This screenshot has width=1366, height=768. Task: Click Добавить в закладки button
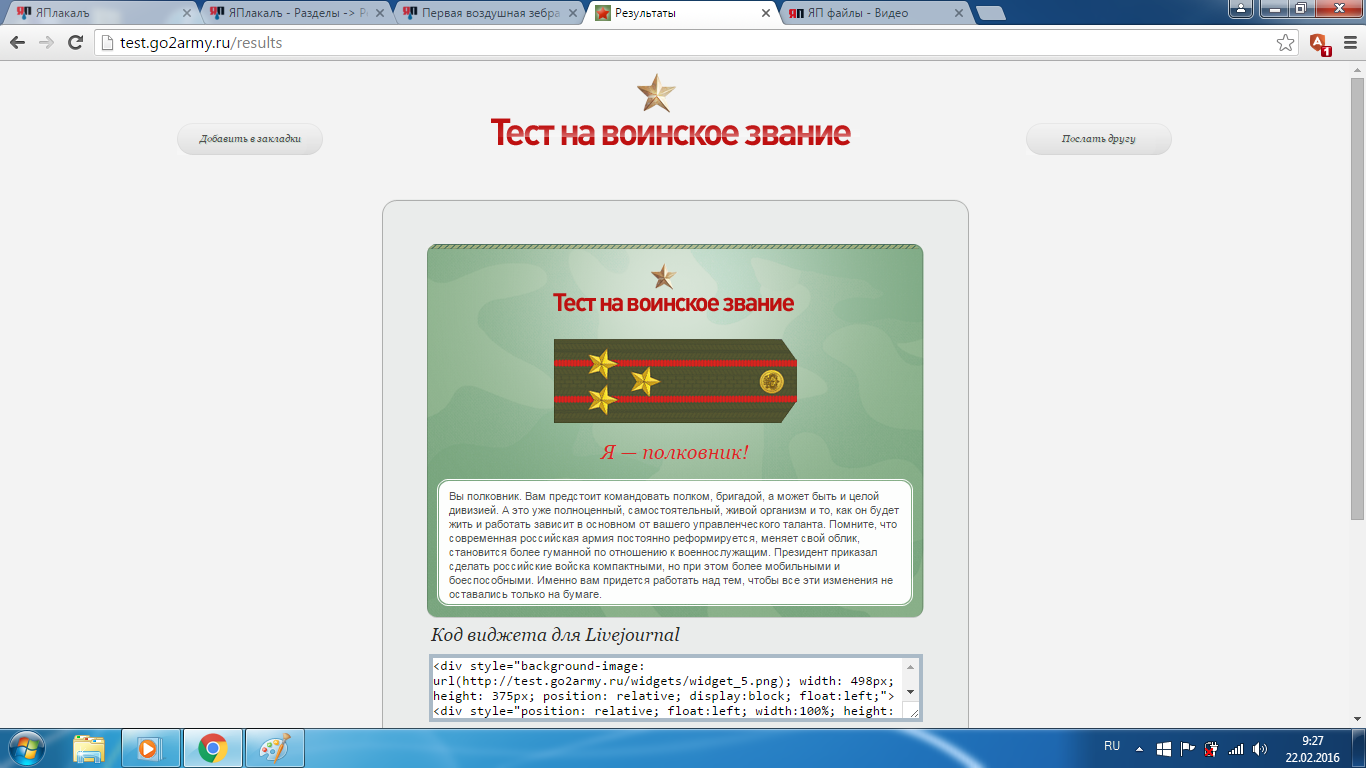[250, 139]
